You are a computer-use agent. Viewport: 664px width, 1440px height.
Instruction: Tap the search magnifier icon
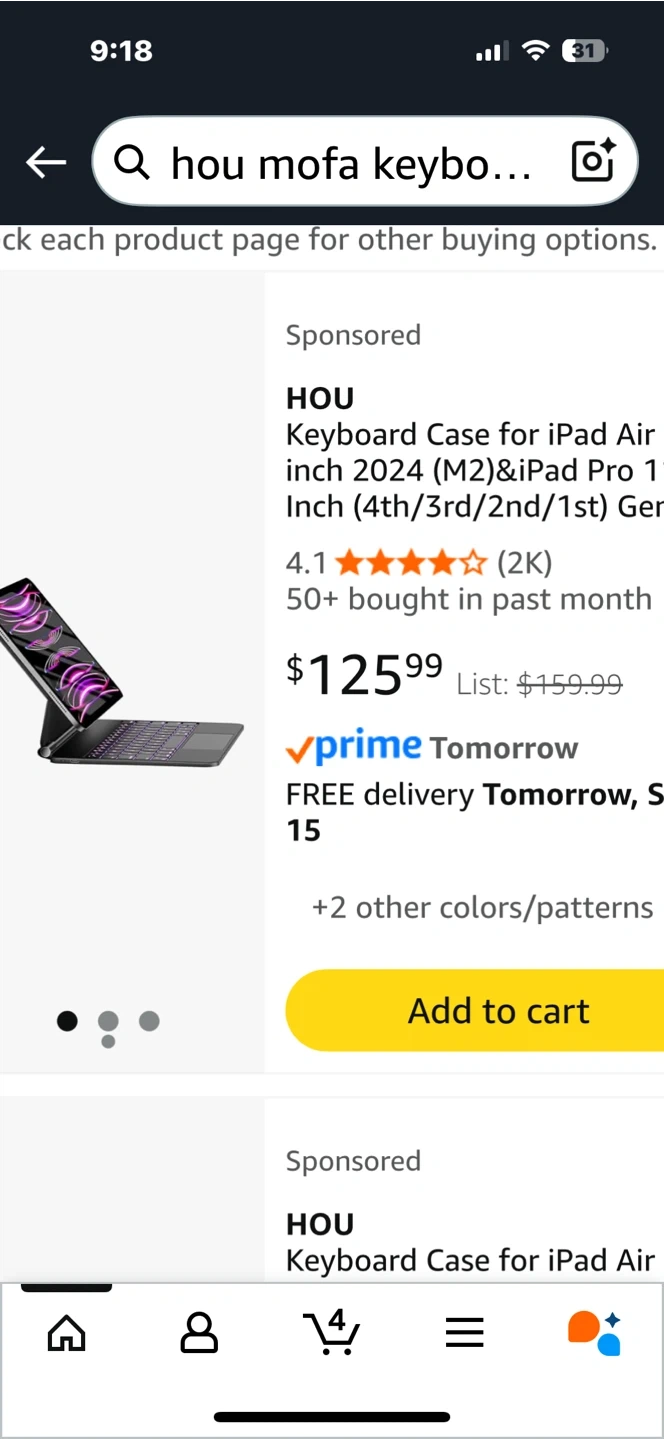coord(132,161)
